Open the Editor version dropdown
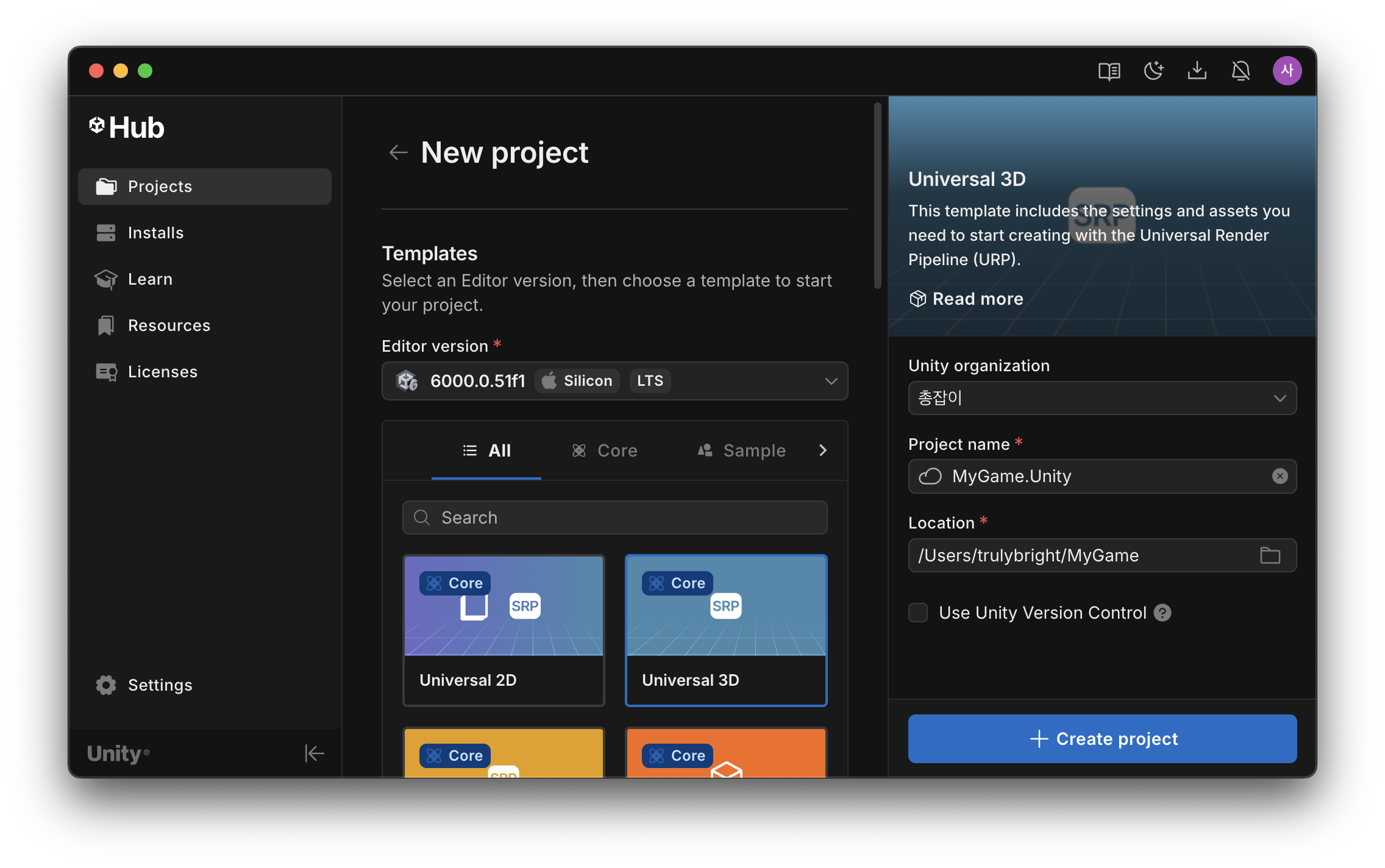The height and width of the screenshot is (868, 1385). 831,381
